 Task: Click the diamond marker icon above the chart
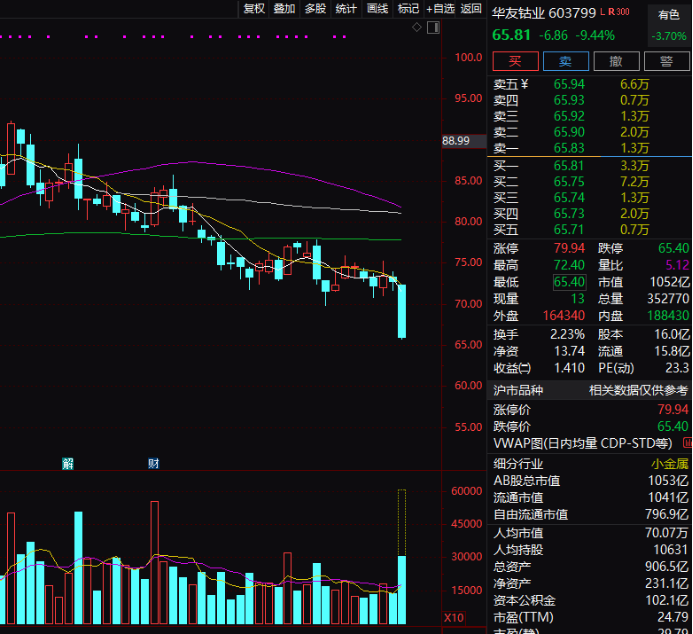416,27
